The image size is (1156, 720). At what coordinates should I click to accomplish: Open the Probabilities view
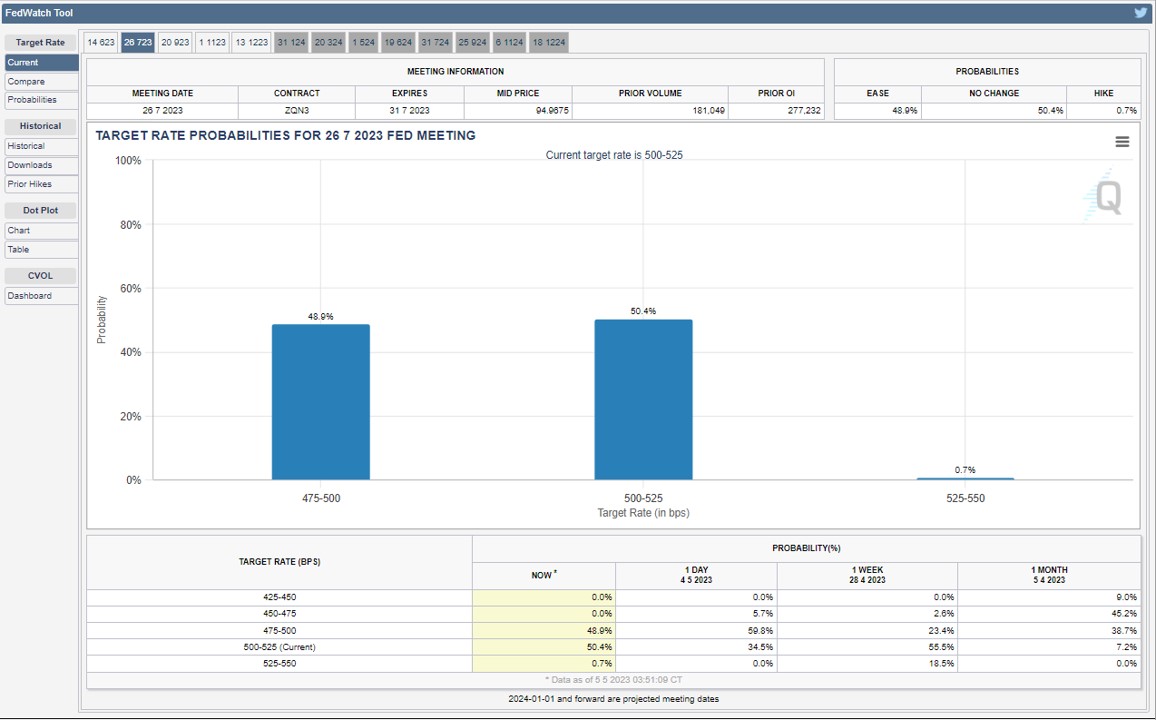41,100
